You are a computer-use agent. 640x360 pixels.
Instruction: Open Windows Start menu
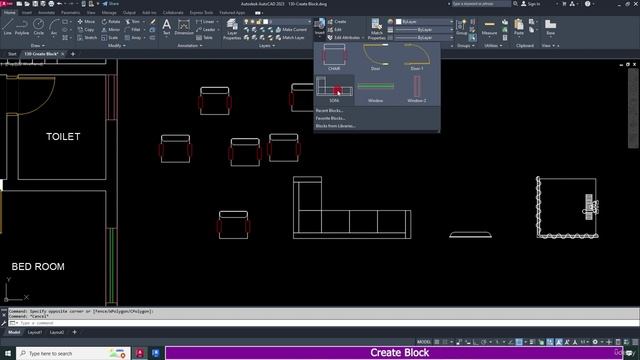pyautogui.click(x=7, y=353)
